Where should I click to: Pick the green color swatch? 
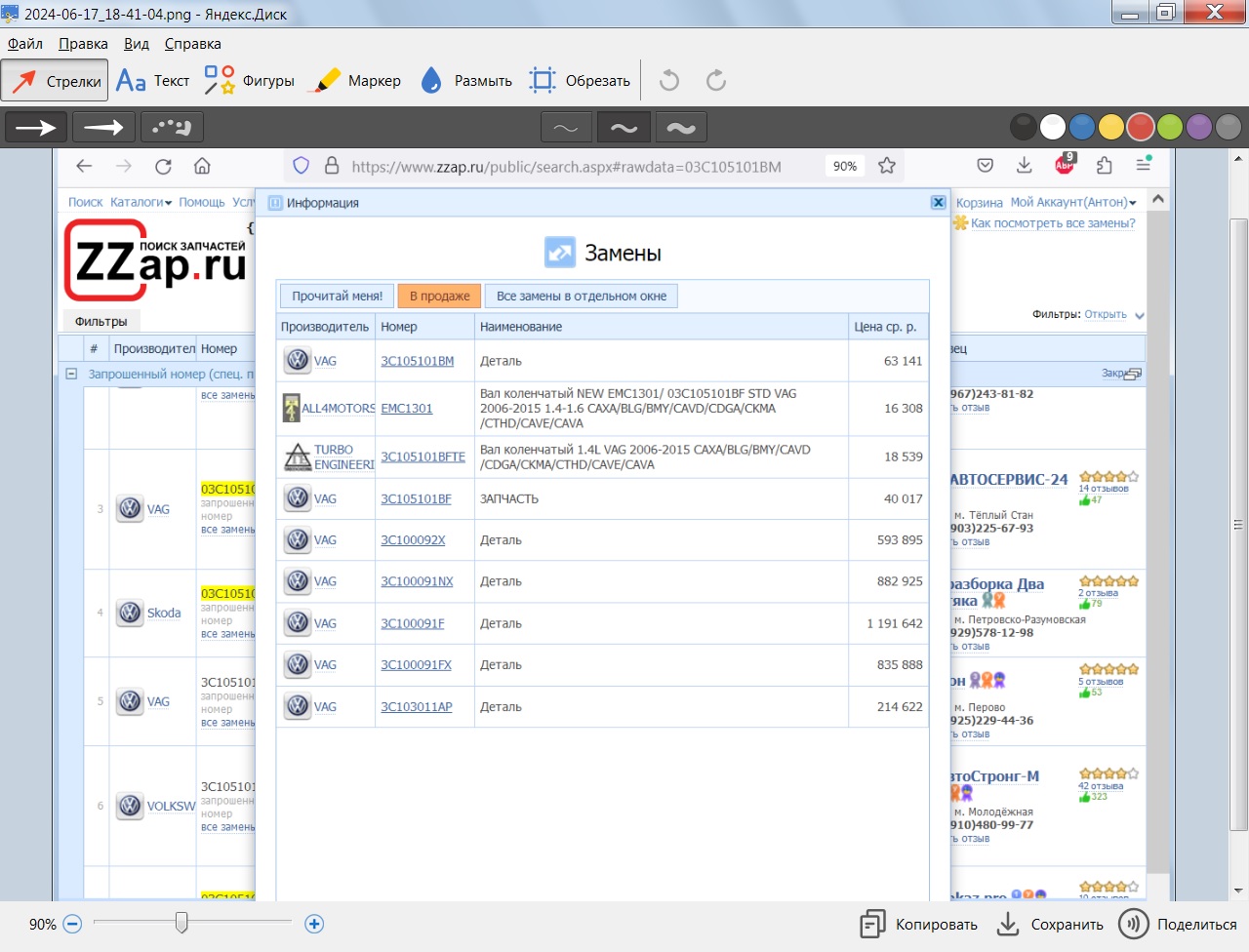1170,127
